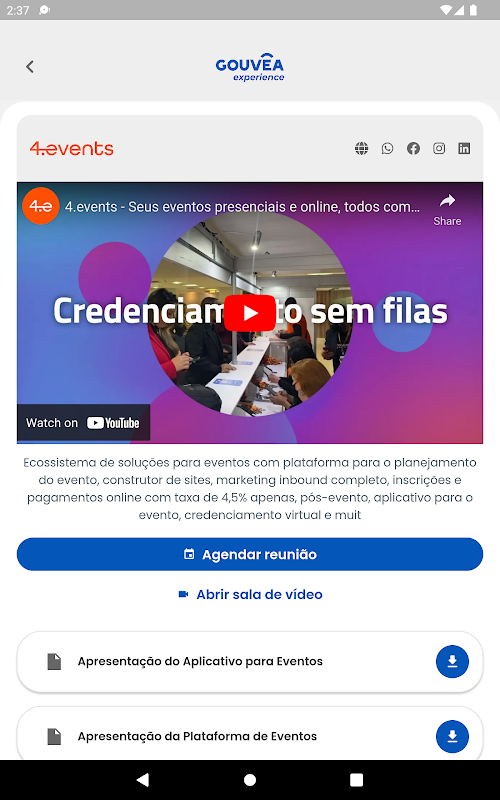
Task: Tap the Agendar reunião button
Action: (250, 554)
